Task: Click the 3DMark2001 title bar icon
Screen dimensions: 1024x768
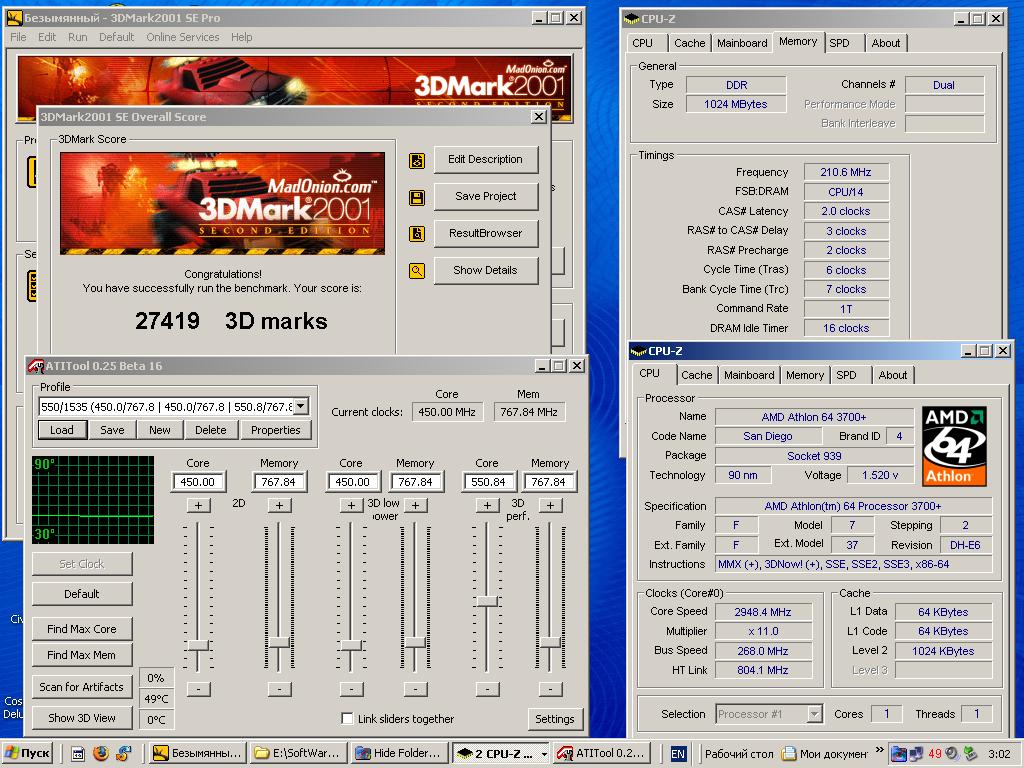Action: pos(14,18)
